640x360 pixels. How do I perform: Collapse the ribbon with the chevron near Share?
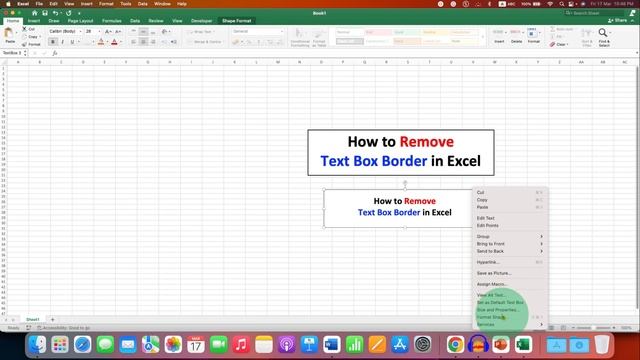tap(633, 20)
